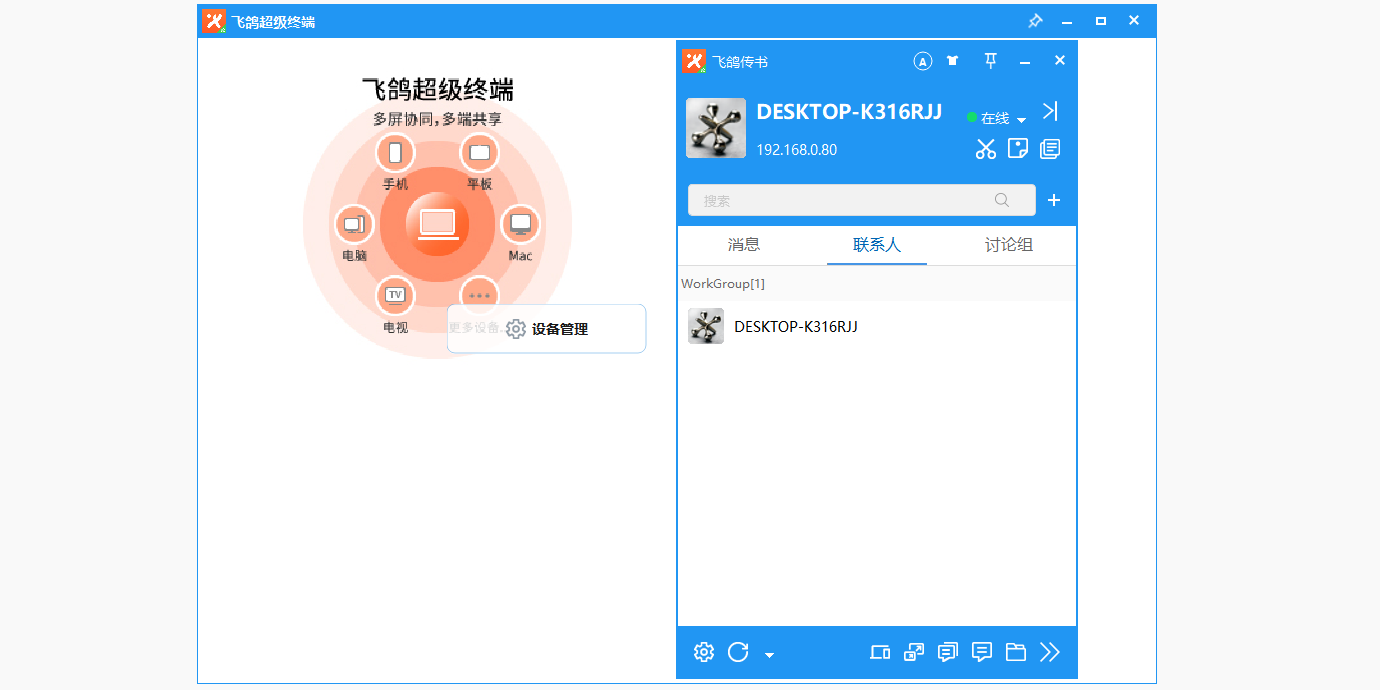Pin the 飞鸽传书 window on top
The image size is (1380, 690).
[x=991, y=61]
